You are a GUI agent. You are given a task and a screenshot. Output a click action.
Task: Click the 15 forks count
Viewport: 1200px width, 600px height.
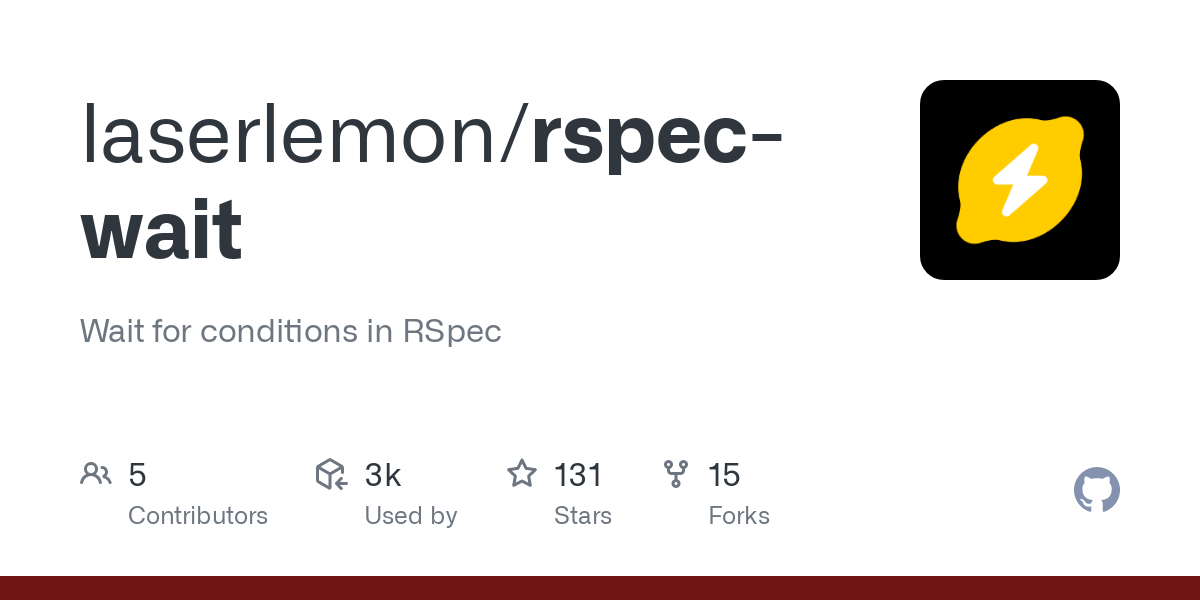point(724,475)
